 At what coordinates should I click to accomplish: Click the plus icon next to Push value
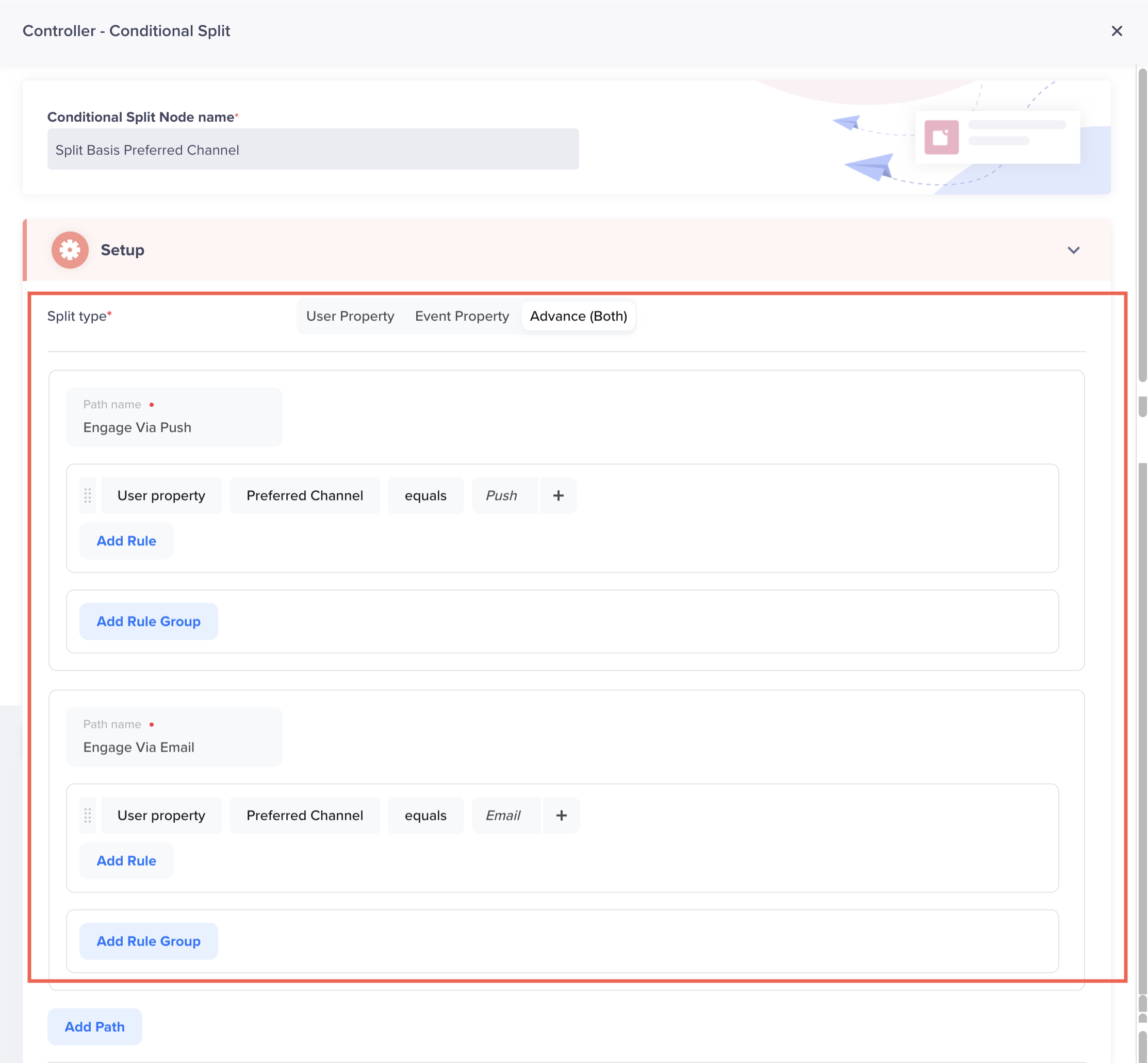coord(557,495)
